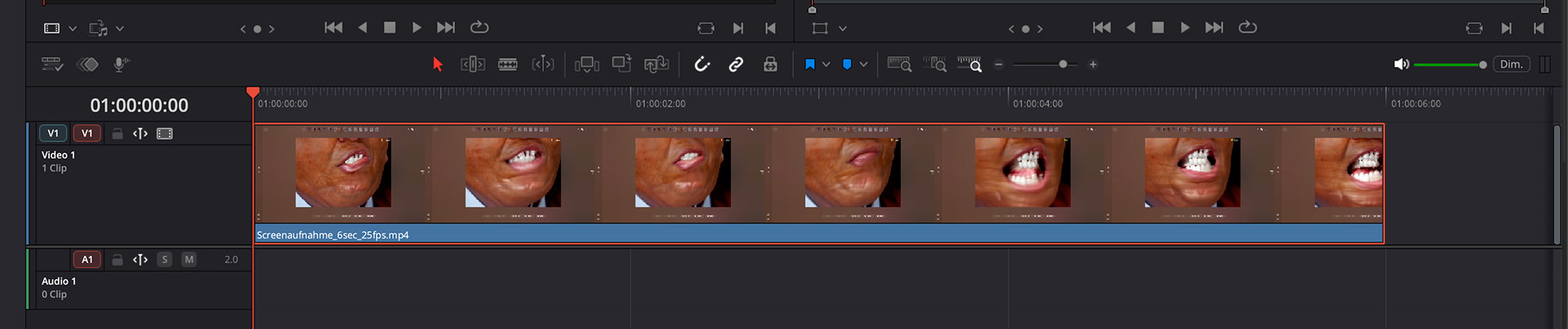Screen dimensions: 1568x329
Task: Click the green volume slider handle
Action: pyautogui.click(x=1483, y=64)
